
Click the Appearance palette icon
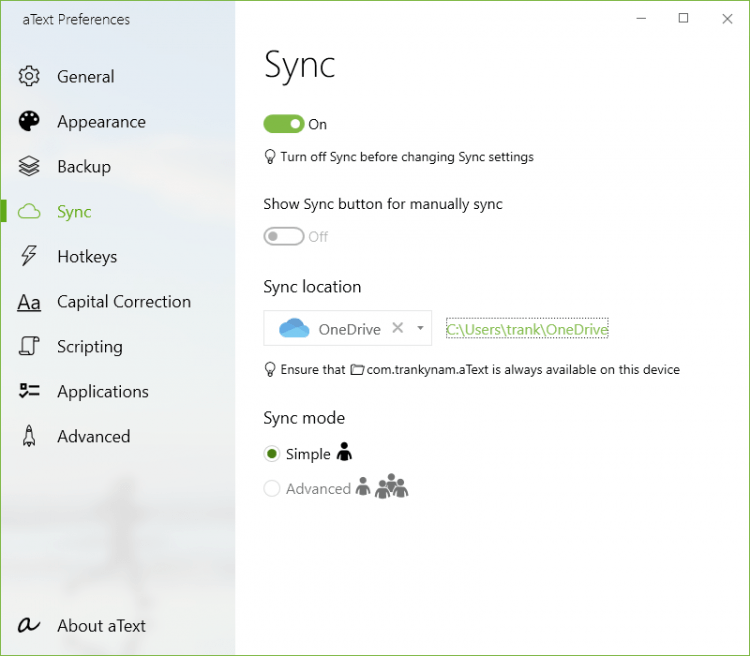pyautogui.click(x=29, y=122)
